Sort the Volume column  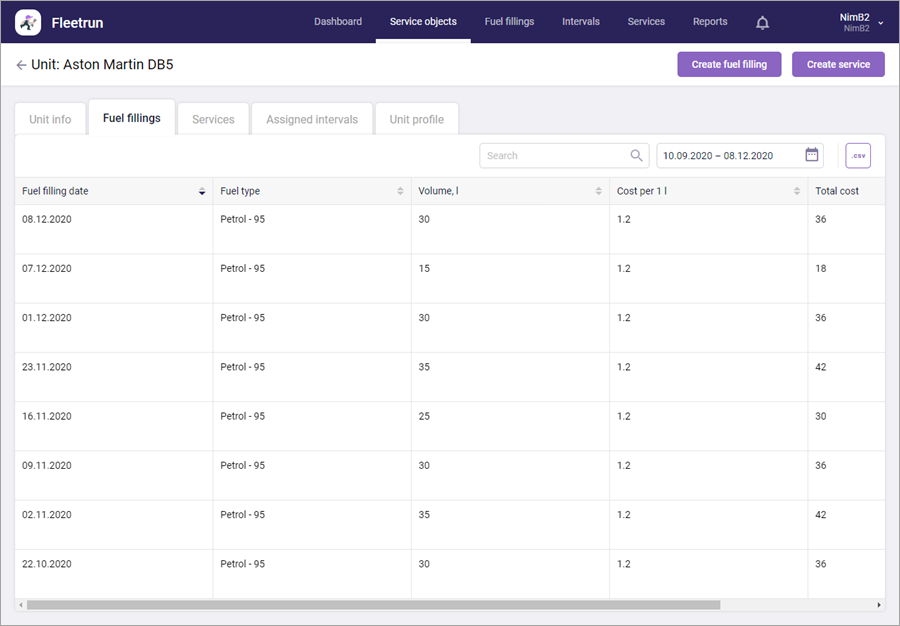point(599,191)
